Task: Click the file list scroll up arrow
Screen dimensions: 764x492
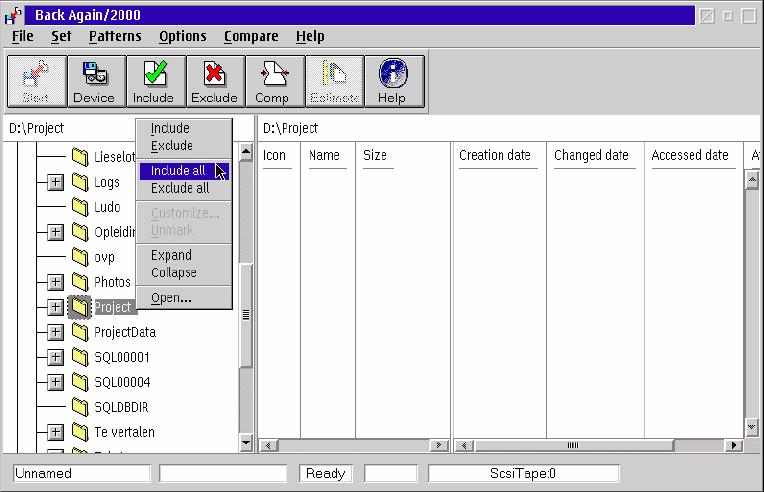Action: coord(752,180)
